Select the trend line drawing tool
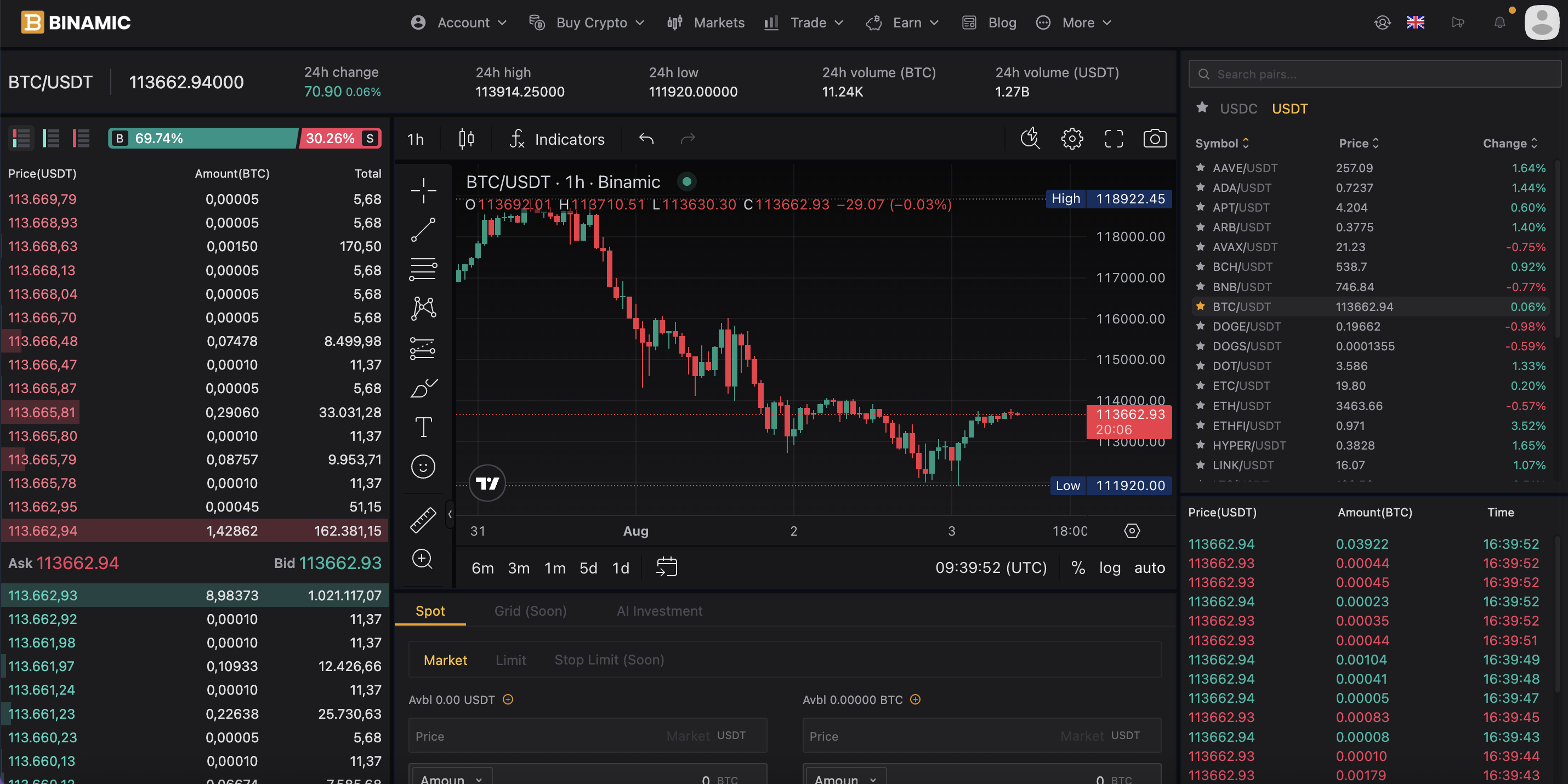1568x784 pixels. [423, 230]
